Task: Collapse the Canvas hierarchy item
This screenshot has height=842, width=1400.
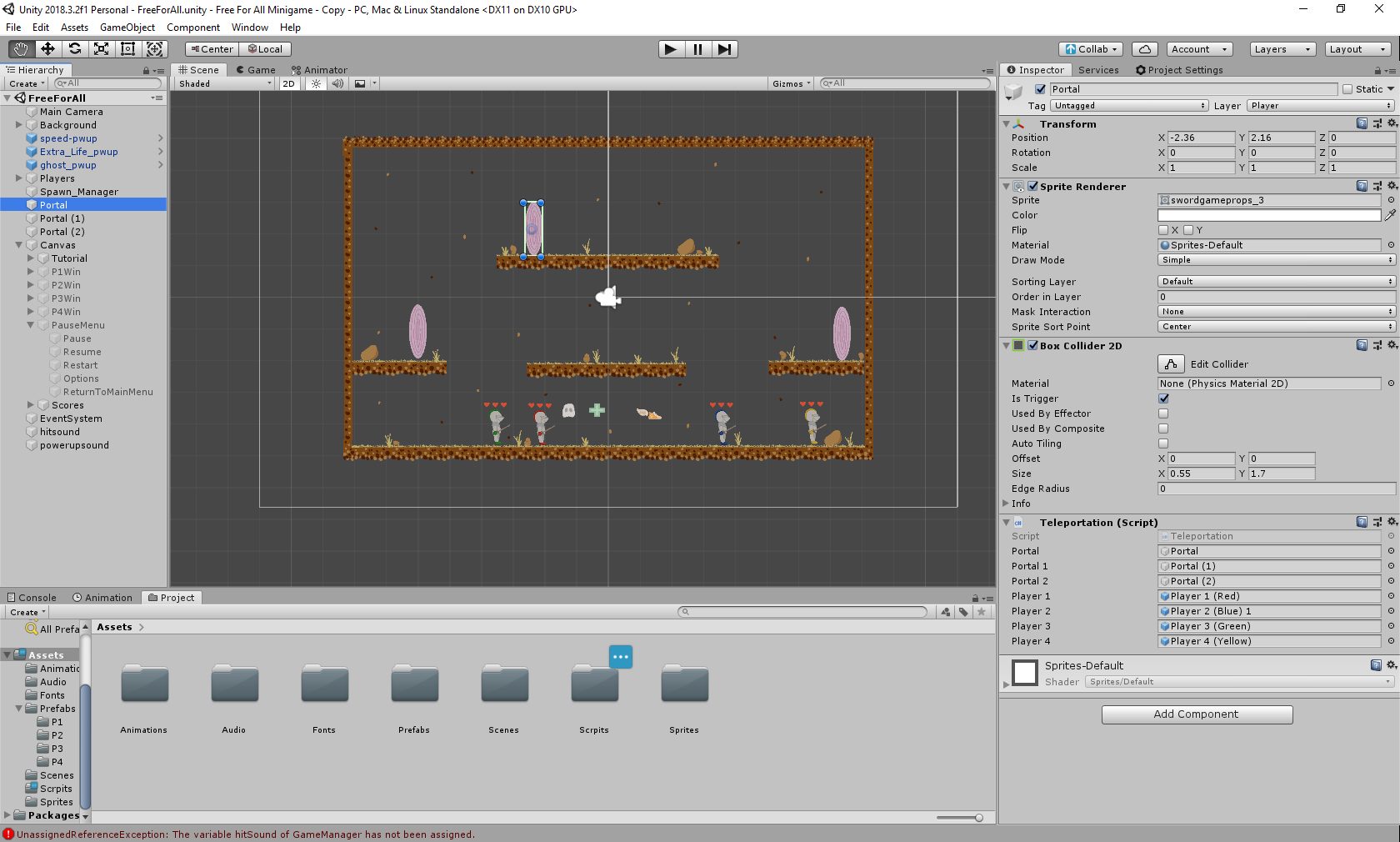Action: coord(19,245)
